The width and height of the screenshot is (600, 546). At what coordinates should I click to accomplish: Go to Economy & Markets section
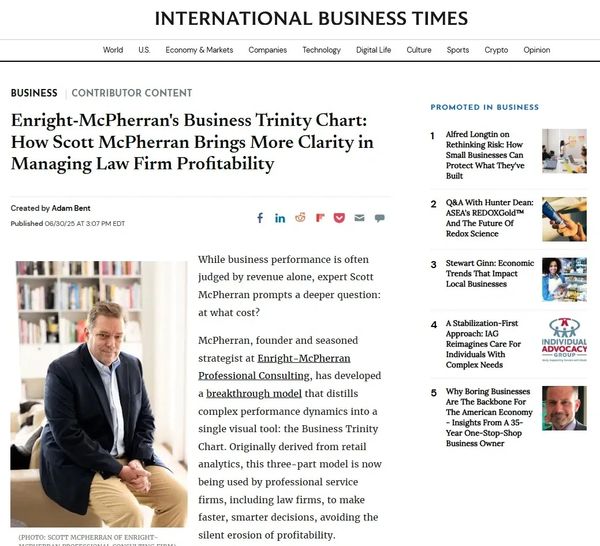pyautogui.click(x=199, y=50)
